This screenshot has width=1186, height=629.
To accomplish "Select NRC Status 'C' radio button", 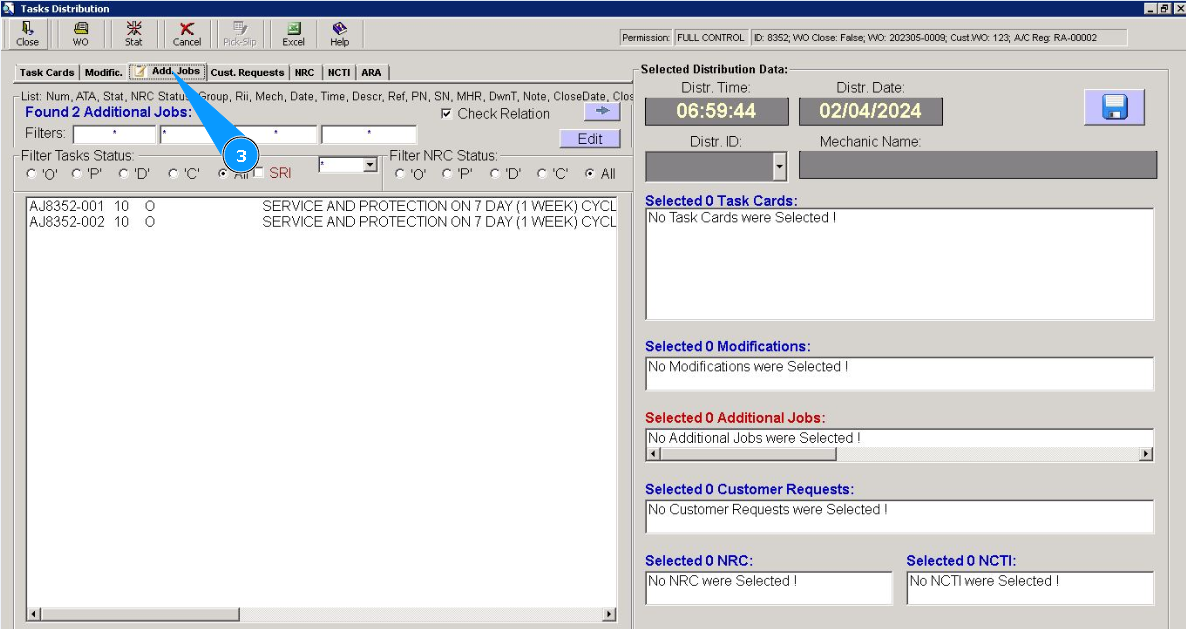I will (x=542, y=174).
